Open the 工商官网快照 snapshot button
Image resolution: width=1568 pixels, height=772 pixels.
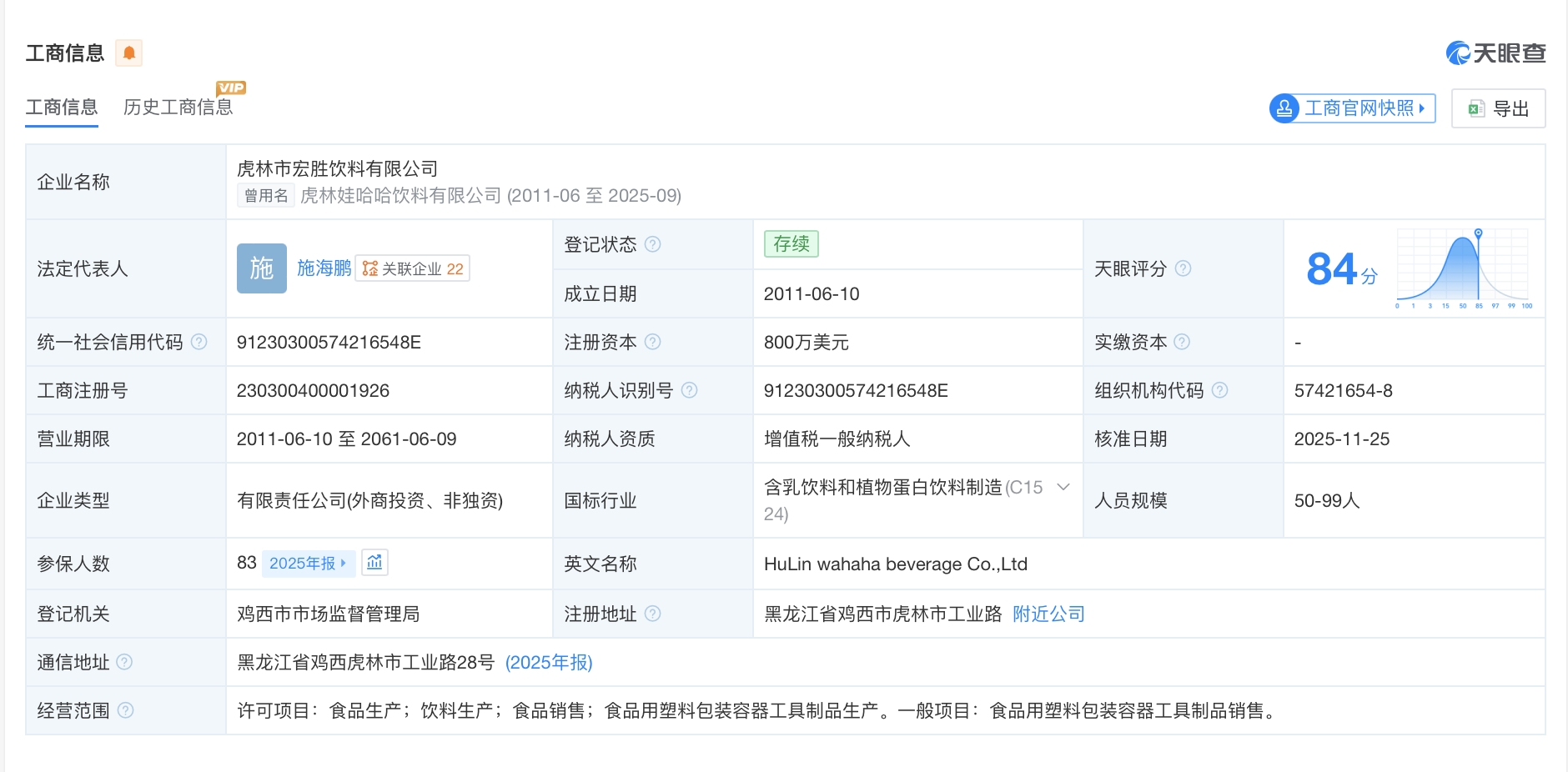tap(1352, 108)
